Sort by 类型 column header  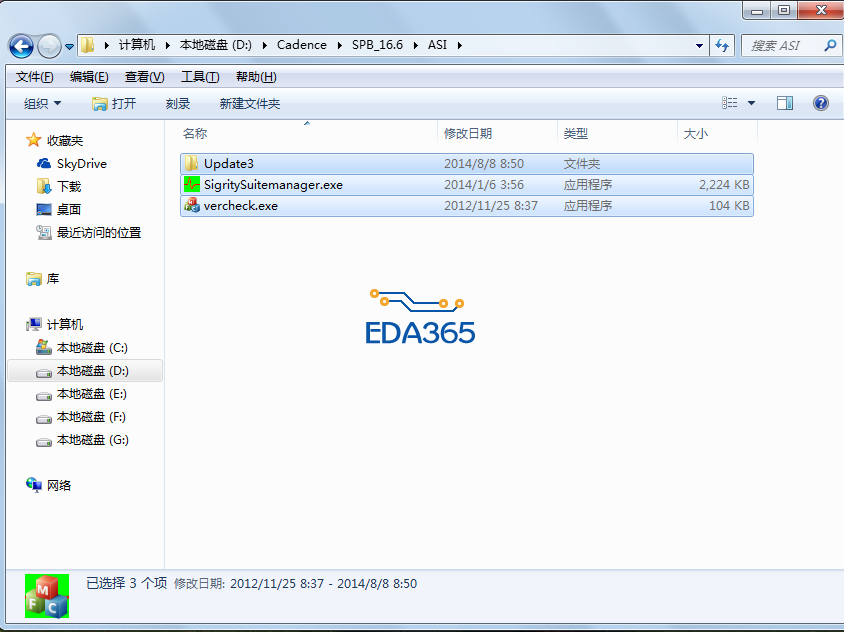tap(575, 134)
